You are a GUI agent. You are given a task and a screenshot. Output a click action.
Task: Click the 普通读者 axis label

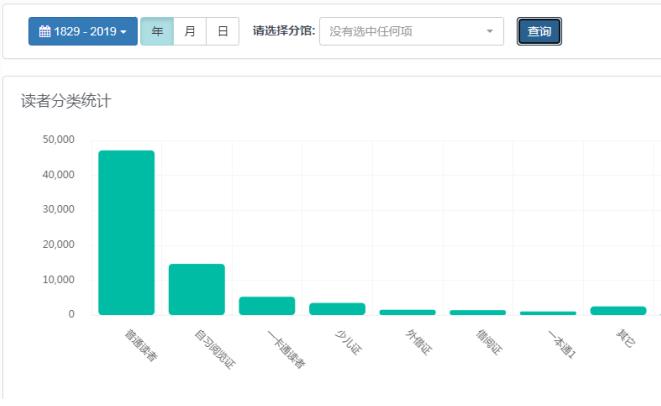point(140,344)
